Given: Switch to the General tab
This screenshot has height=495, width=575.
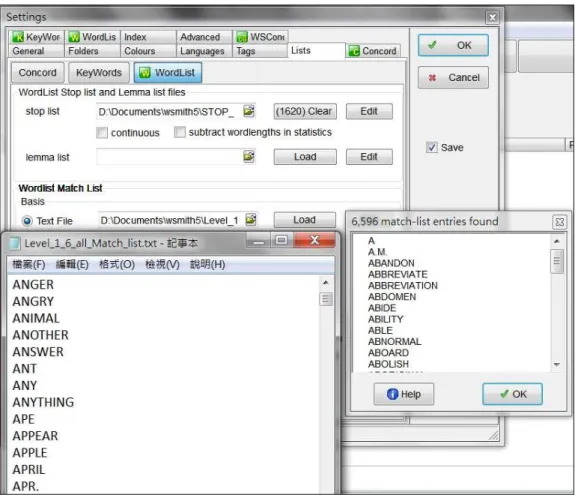Looking at the screenshot, I should [36, 51].
